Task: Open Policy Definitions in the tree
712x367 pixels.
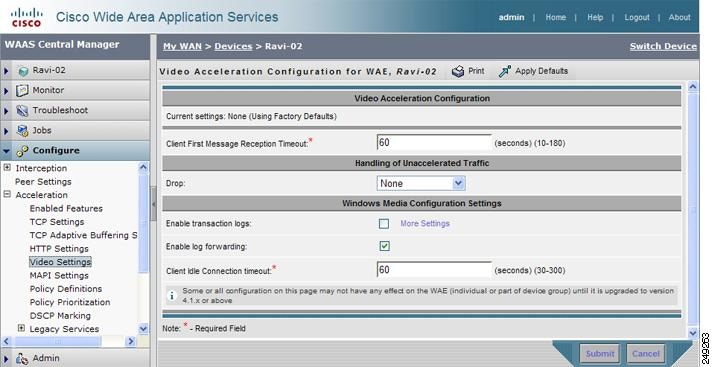Action: pyautogui.click(x=65, y=289)
